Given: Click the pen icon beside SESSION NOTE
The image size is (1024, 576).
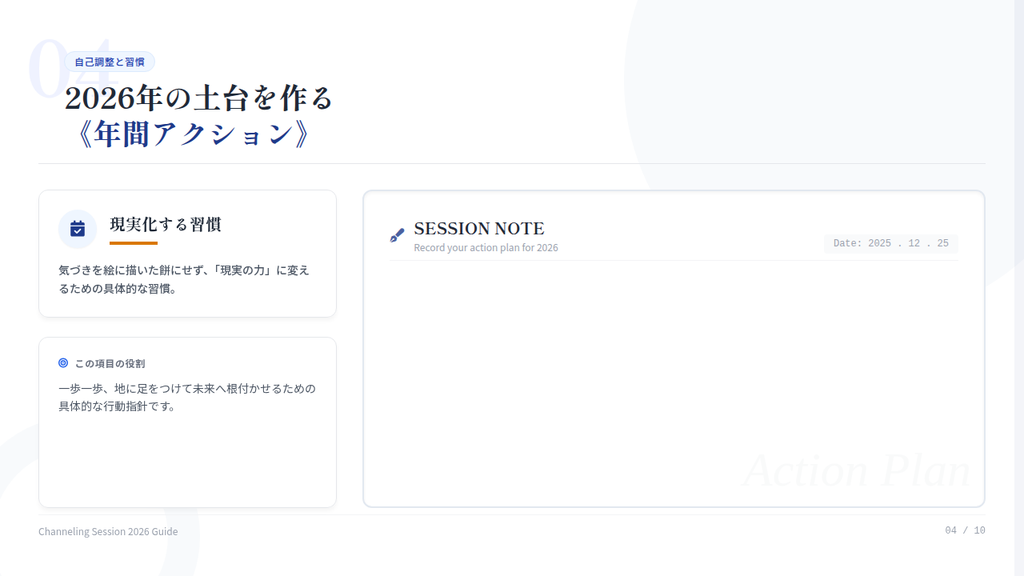Looking at the screenshot, I should point(397,236).
